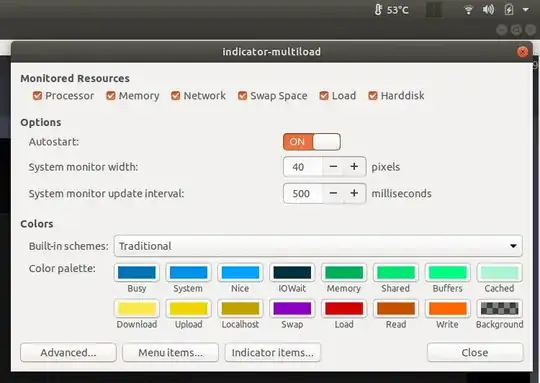Uncheck the Processor checkbox

pyautogui.click(x=37, y=95)
